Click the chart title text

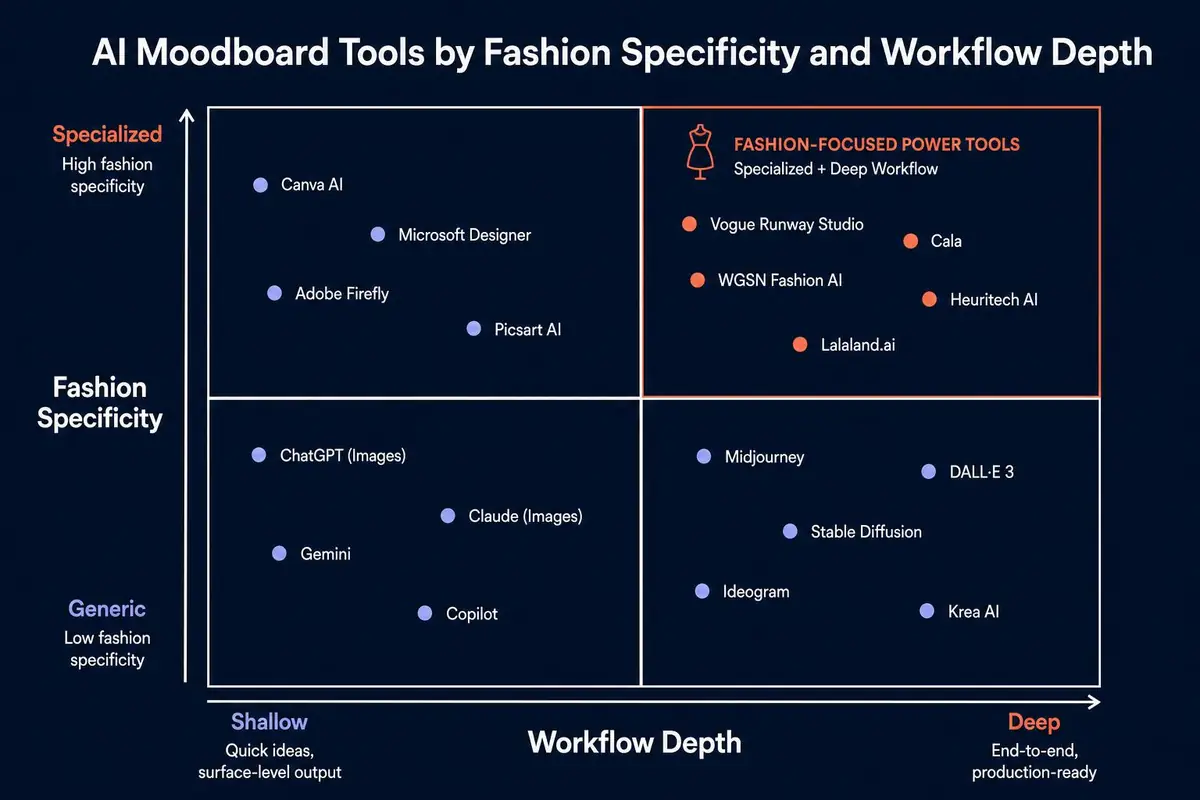coord(621,51)
